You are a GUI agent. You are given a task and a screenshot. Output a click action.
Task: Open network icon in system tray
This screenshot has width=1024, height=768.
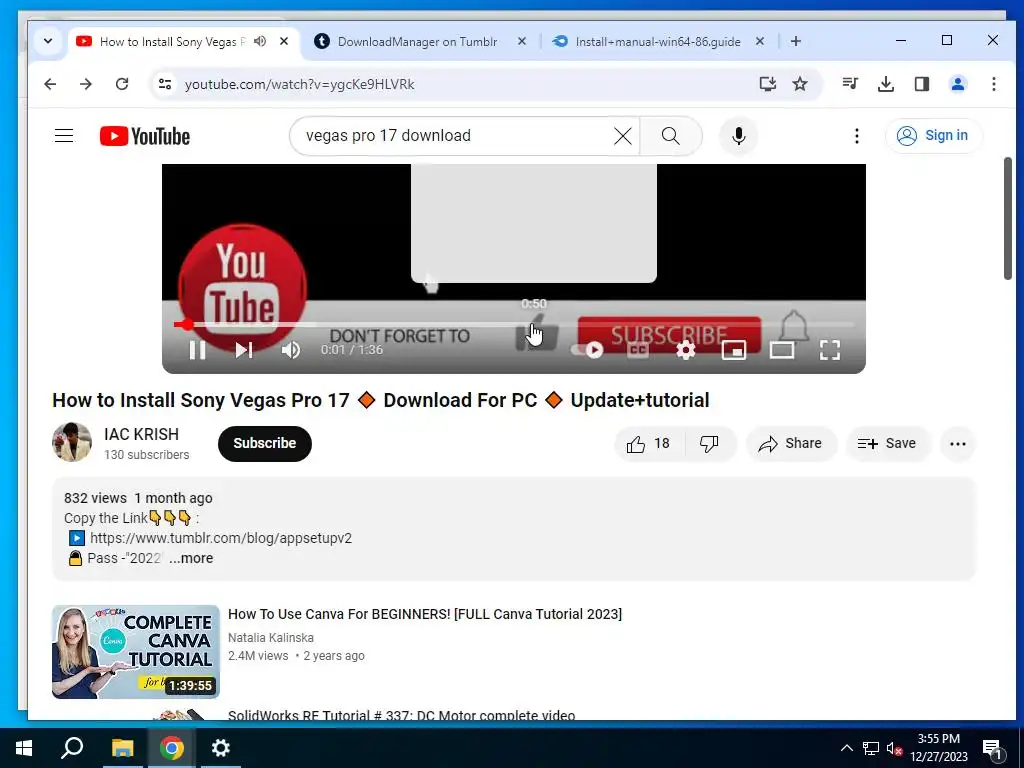871,748
